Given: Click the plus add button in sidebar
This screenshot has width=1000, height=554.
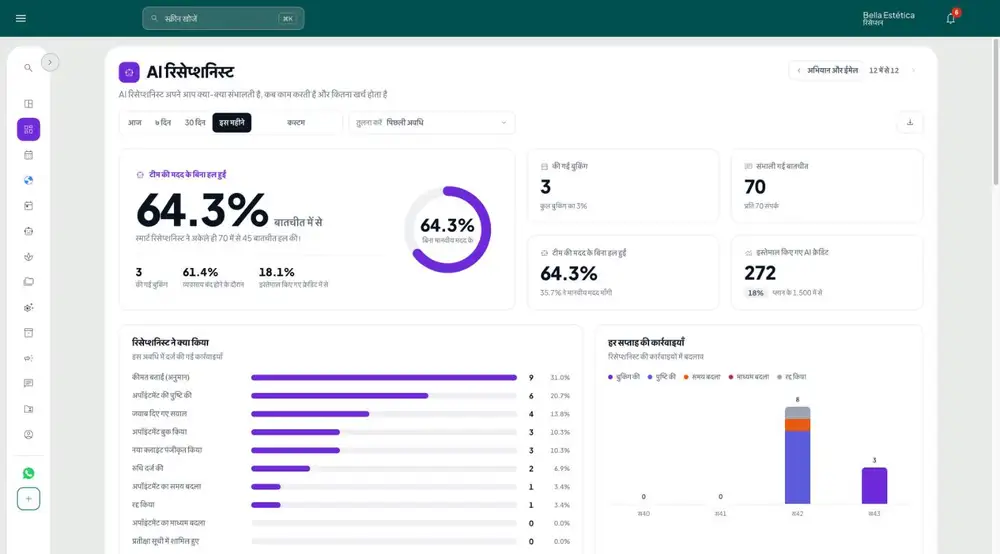Looking at the screenshot, I should click(x=28, y=499).
